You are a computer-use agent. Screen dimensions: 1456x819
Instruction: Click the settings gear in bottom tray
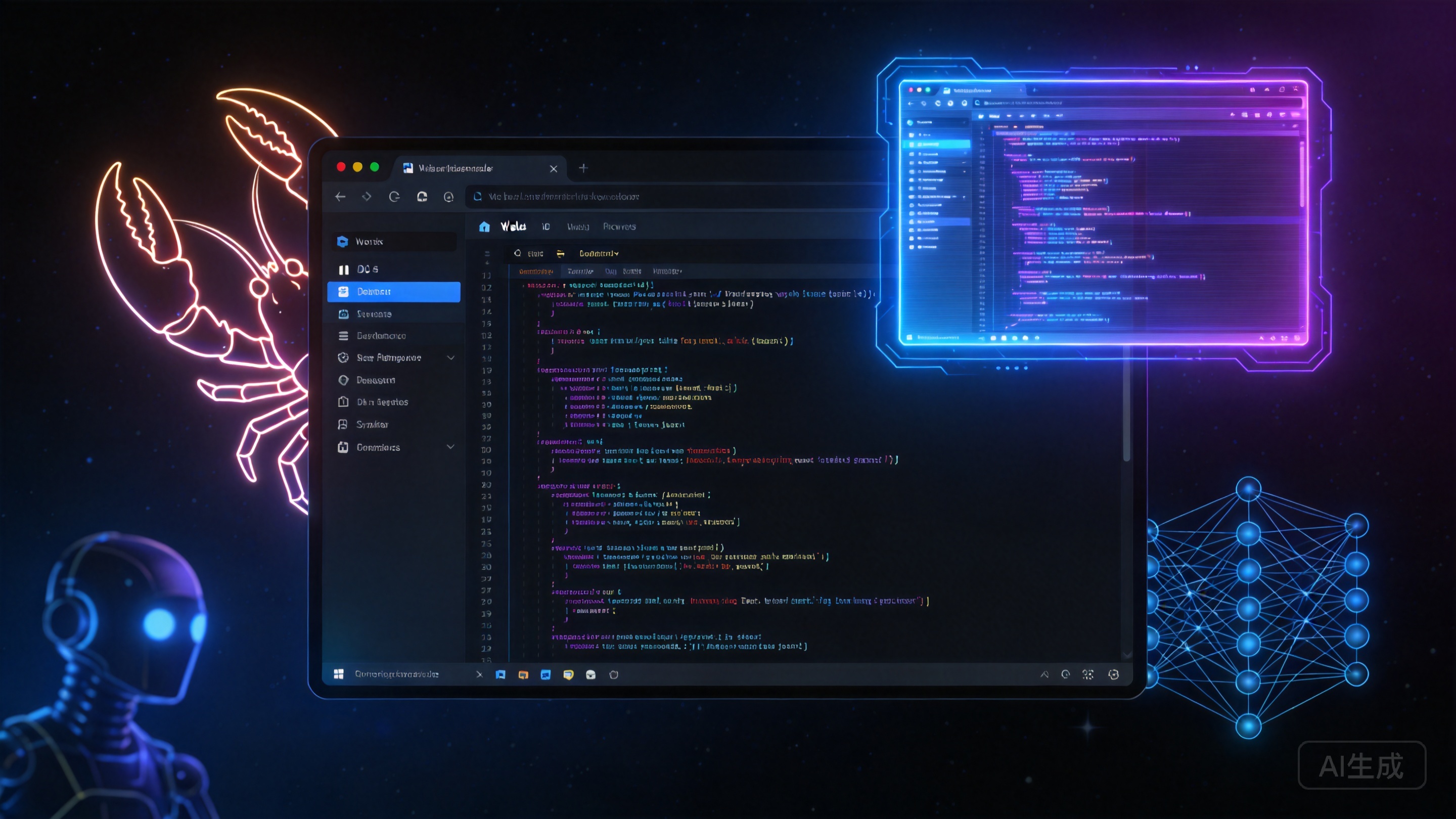(x=1113, y=674)
